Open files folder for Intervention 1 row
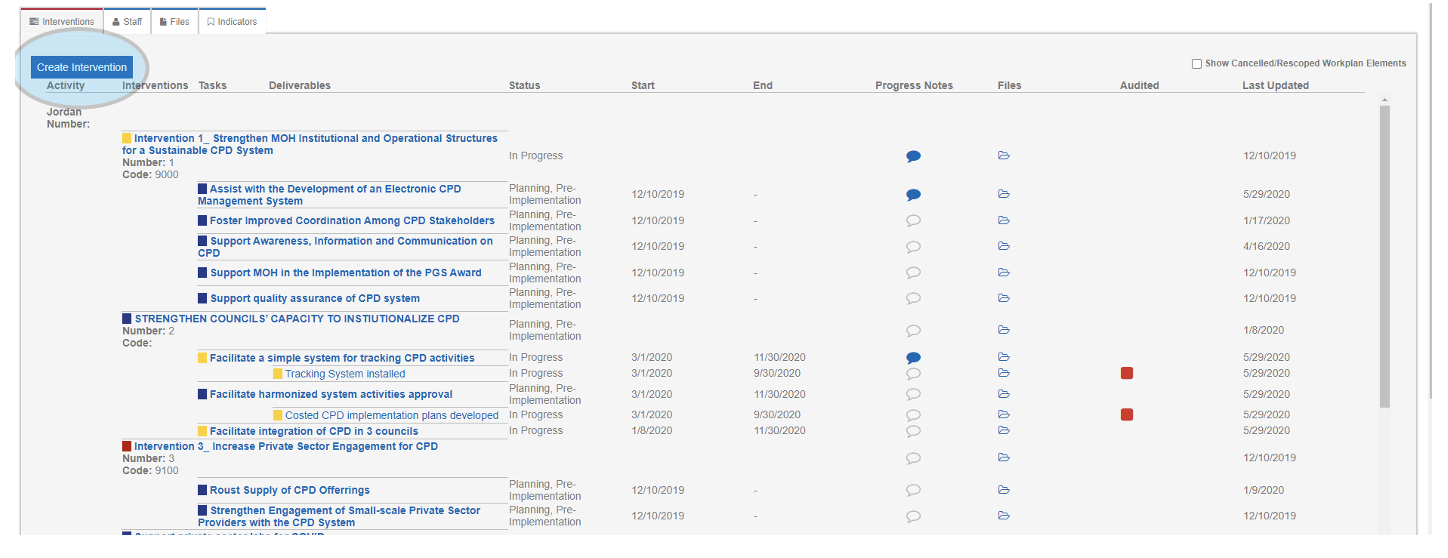The height and width of the screenshot is (558, 1448). click(1004, 156)
